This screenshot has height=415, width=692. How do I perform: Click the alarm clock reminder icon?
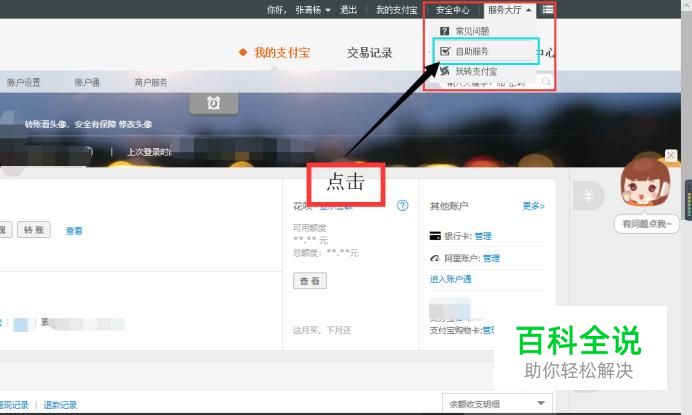214,103
